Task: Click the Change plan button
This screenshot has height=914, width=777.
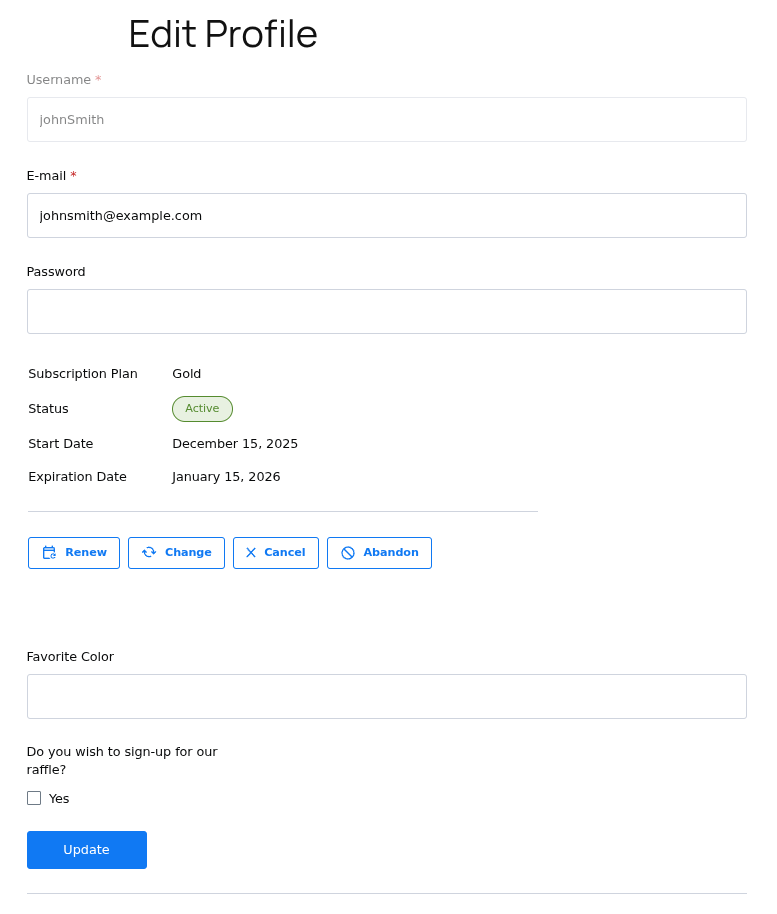Action: click(176, 552)
